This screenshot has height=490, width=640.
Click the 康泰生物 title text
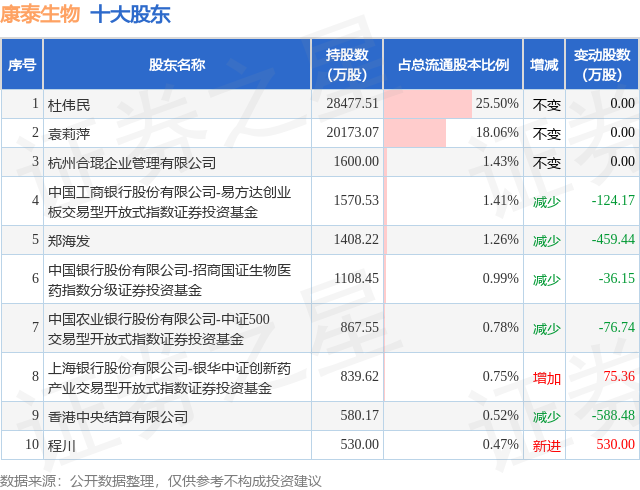(x=40, y=13)
